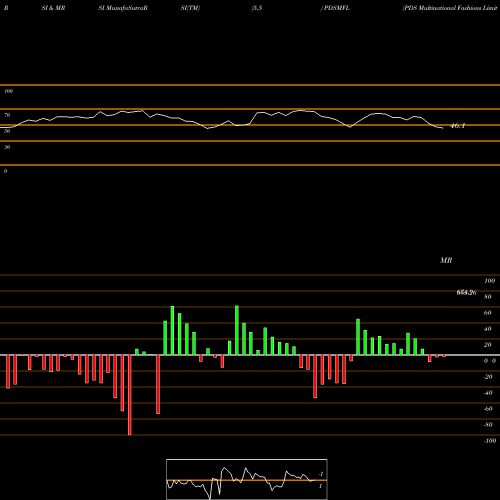Click the -80 label on MR axis
This screenshot has width=500, height=500.
[488, 425]
